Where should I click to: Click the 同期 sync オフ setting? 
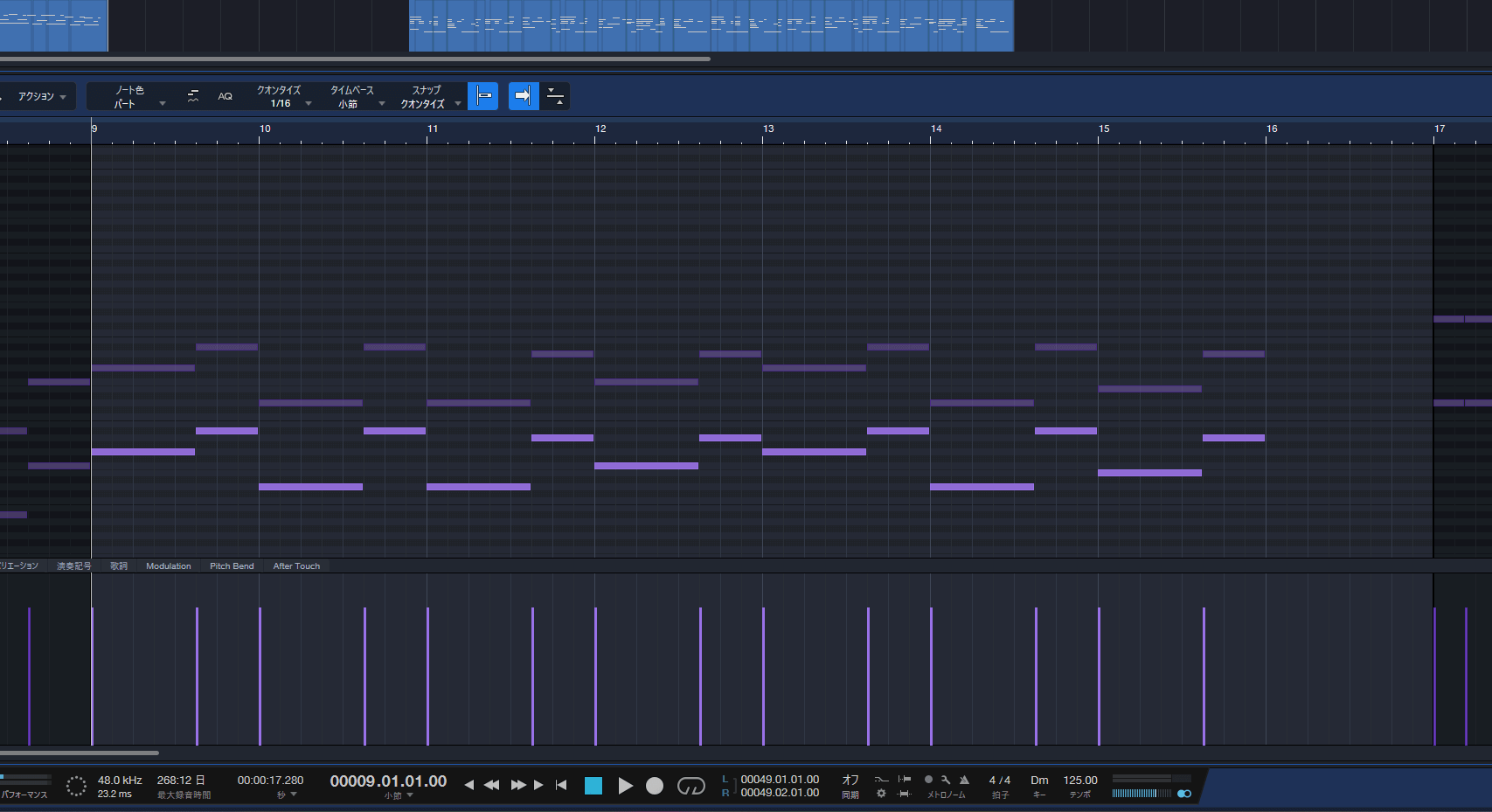[850, 786]
